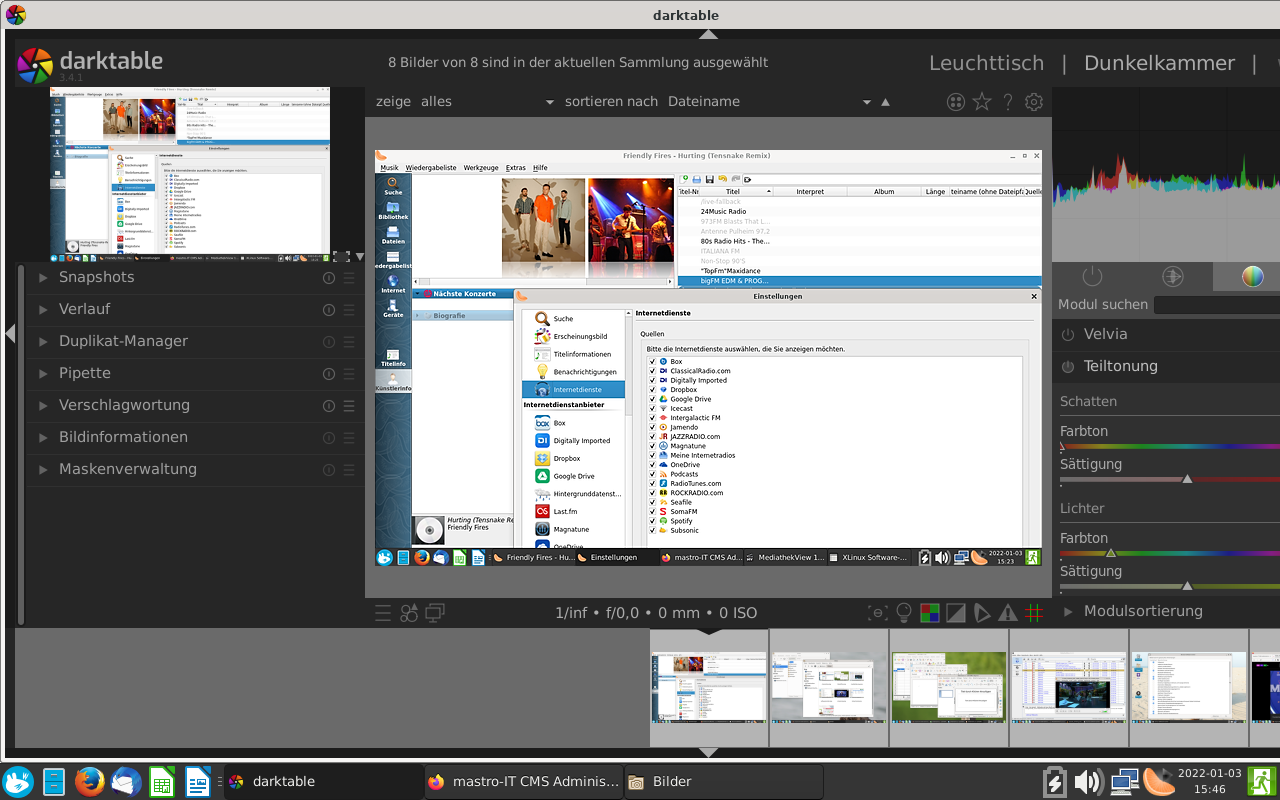Toggle the overexposure warning triangle icon
This screenshot has width=1280, height=800.
pos(1008,613)
